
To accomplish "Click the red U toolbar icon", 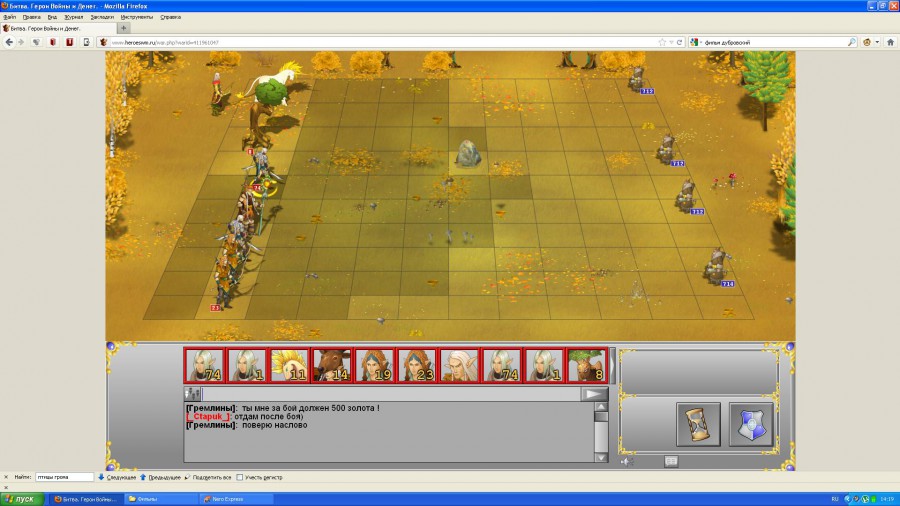I will [69, 42].
